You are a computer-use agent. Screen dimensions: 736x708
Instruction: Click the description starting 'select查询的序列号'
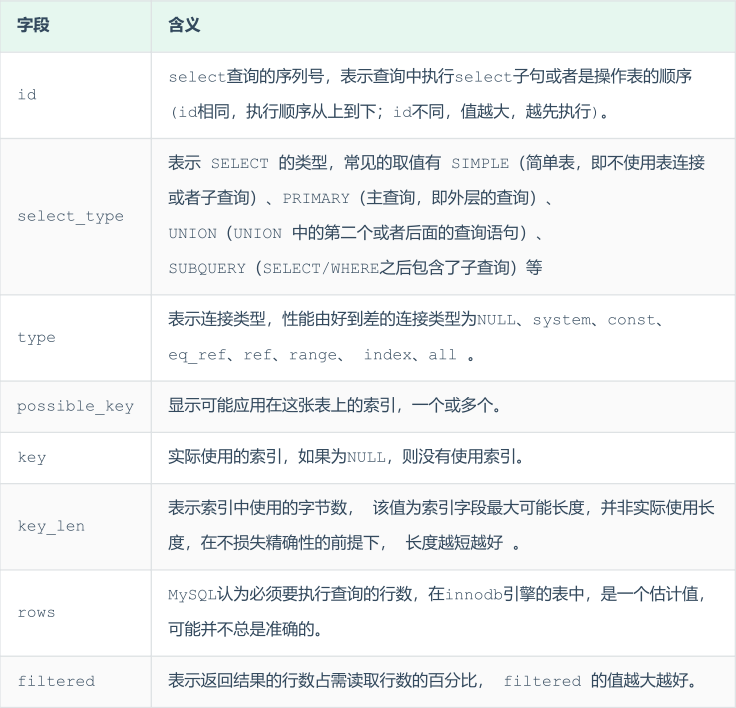click(444, 95)
